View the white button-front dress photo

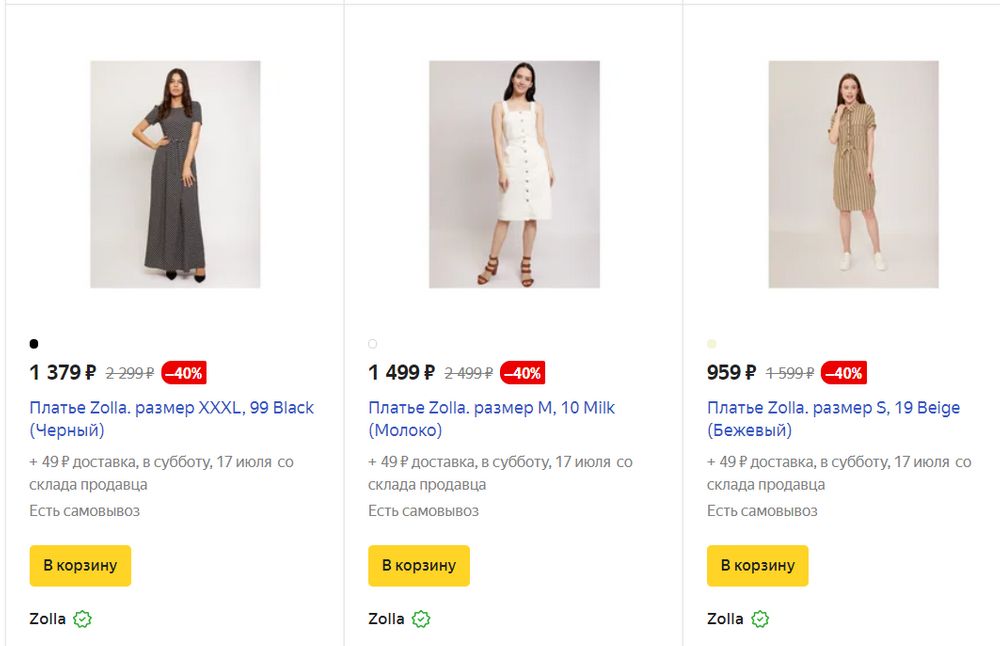pyautogui.click(x=514, y=174)
